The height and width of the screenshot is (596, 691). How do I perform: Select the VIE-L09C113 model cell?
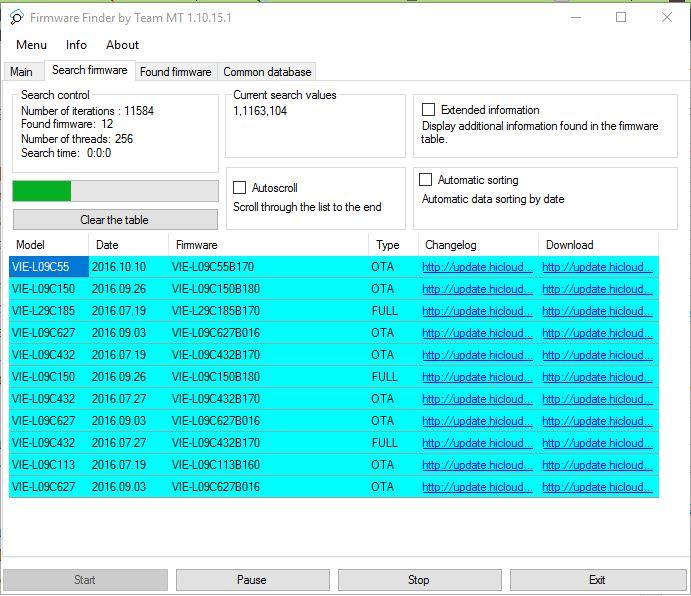coord(48,465)
